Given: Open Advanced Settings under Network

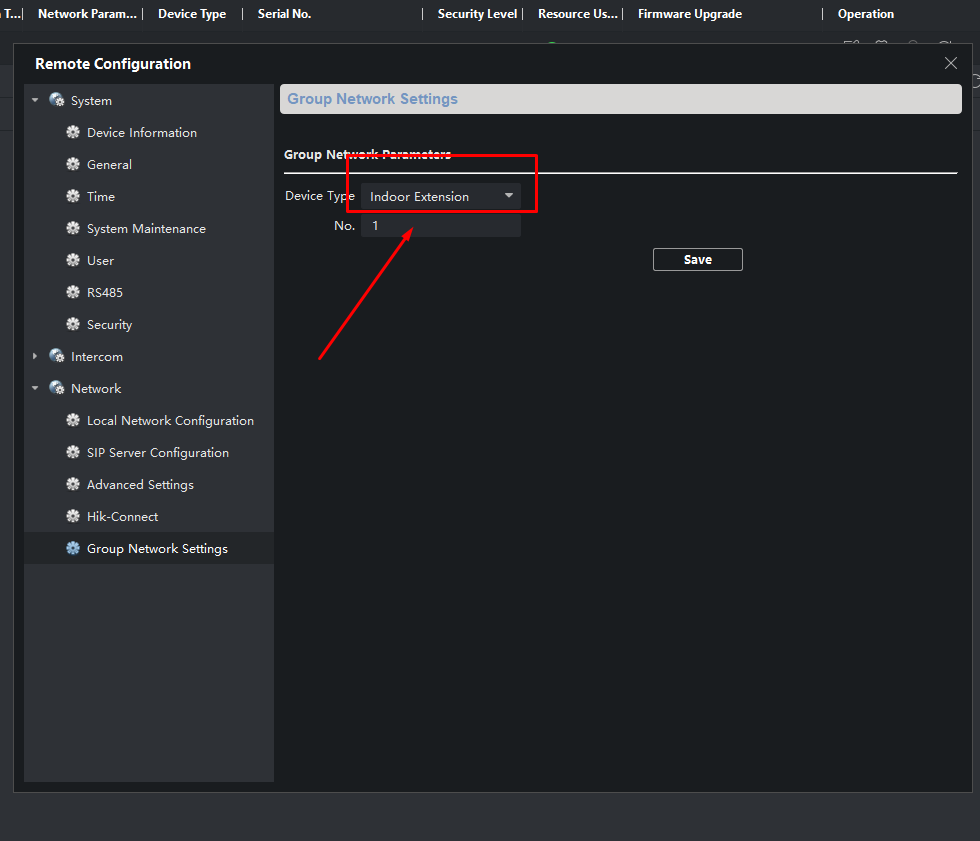Looking at the screenshot, I should [140, 484].
